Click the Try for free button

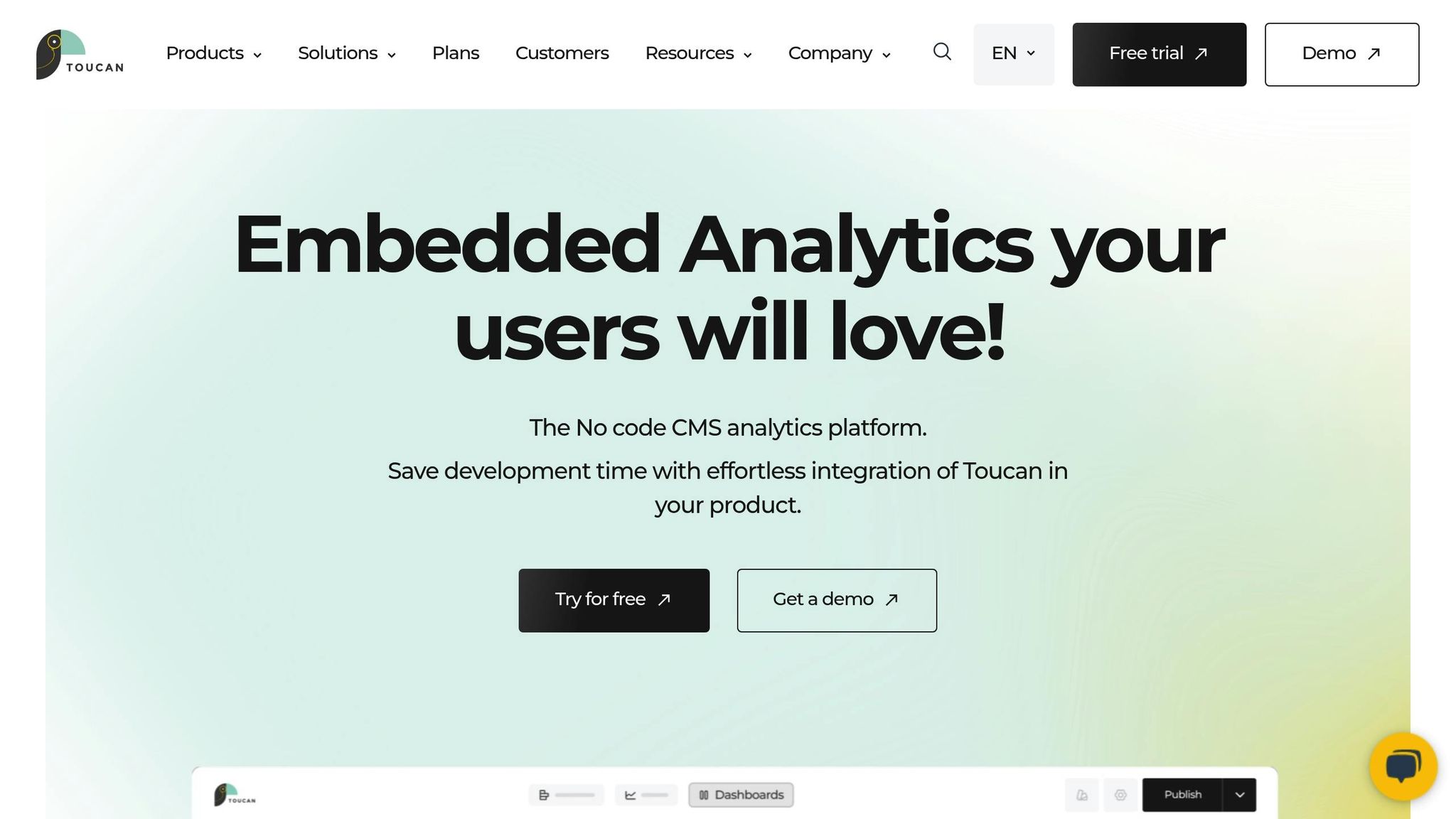(614, 600)
